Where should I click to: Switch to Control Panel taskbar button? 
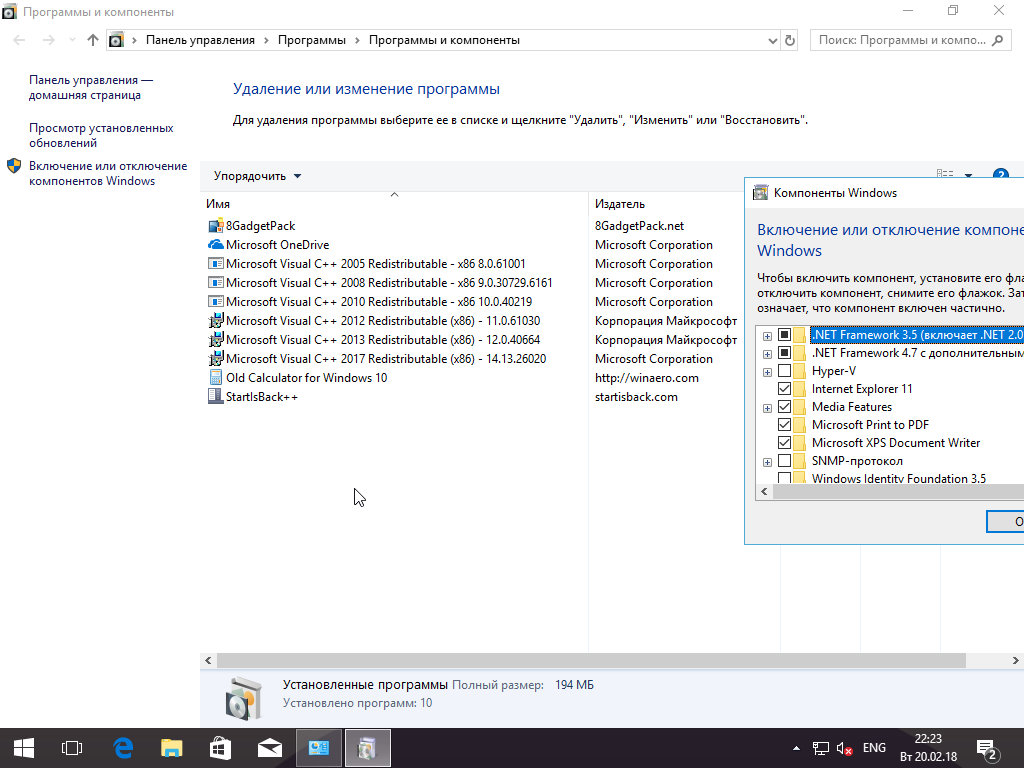pos(319,748)
